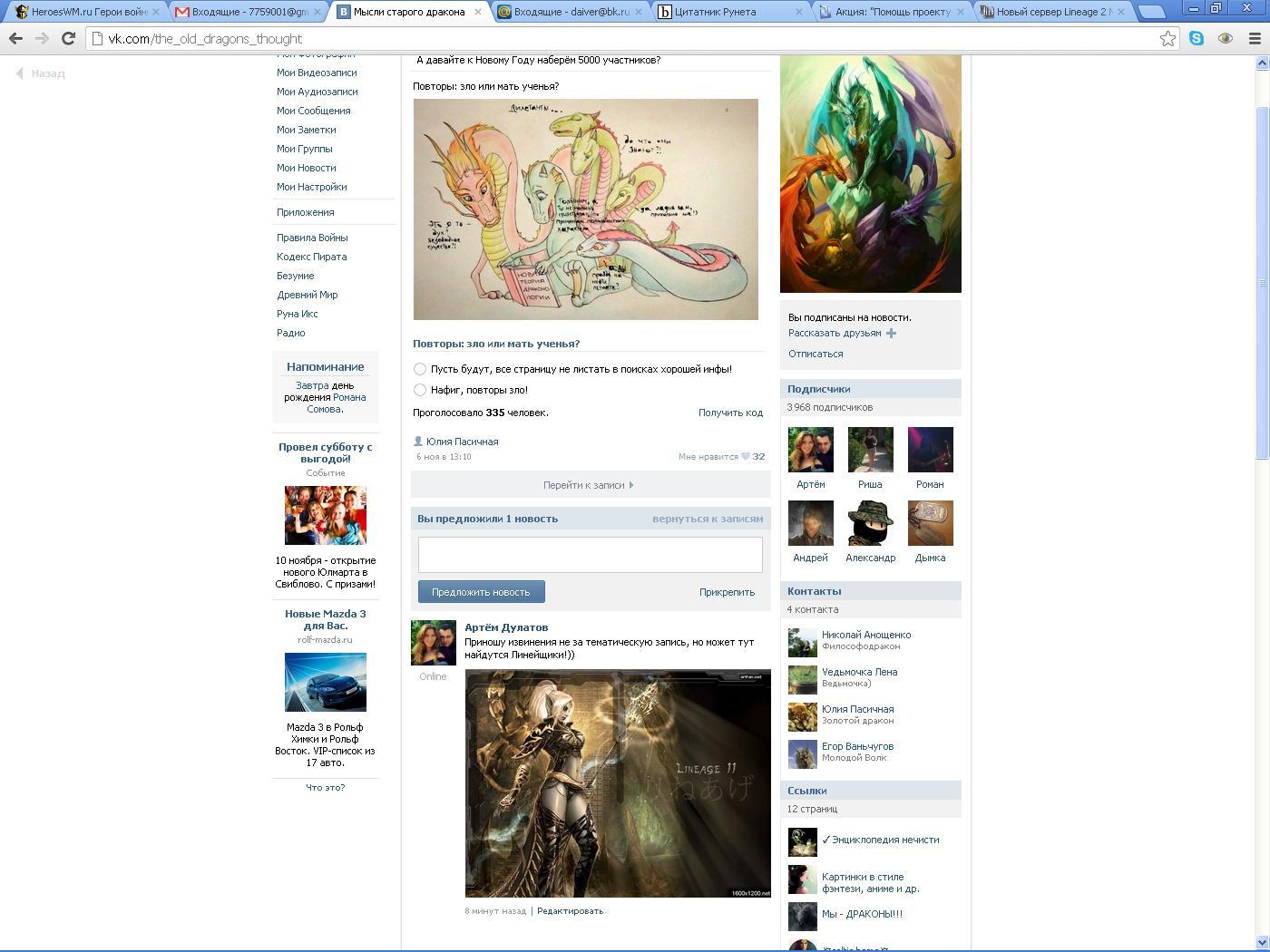Click Отписаться link
Viewport: 1270px width, 952px height.
coord(816,354)
